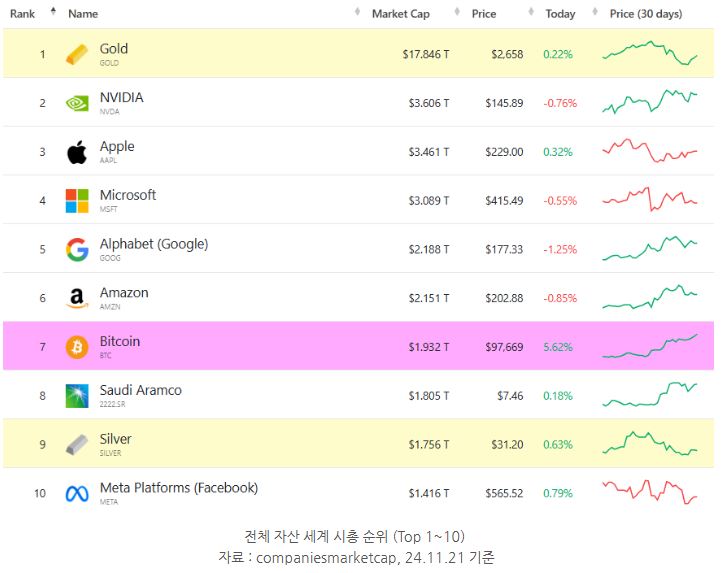Click Saudi Aramco's price $7.46

pos(510,395)
